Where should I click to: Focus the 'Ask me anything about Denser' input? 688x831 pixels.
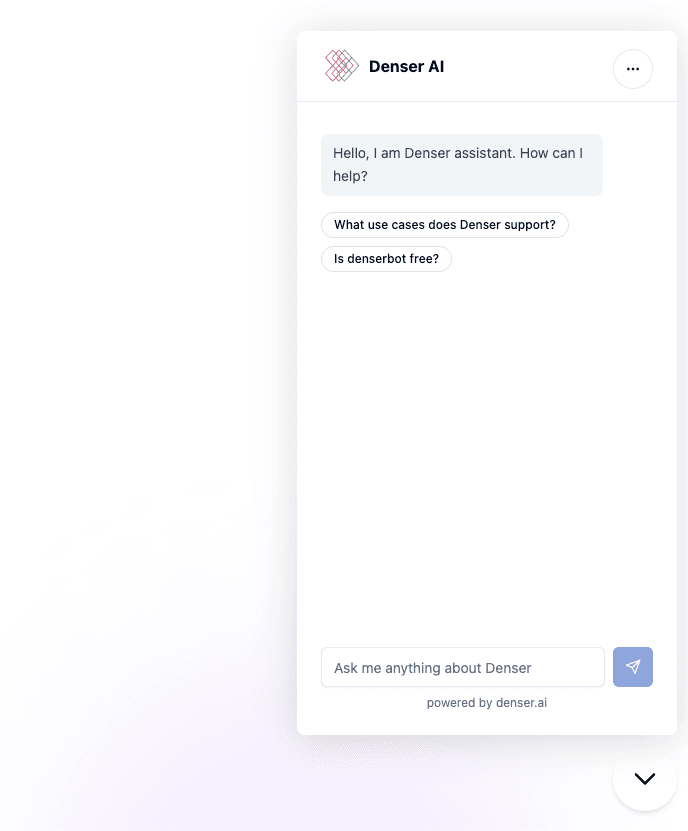click(x=462, y=667)
